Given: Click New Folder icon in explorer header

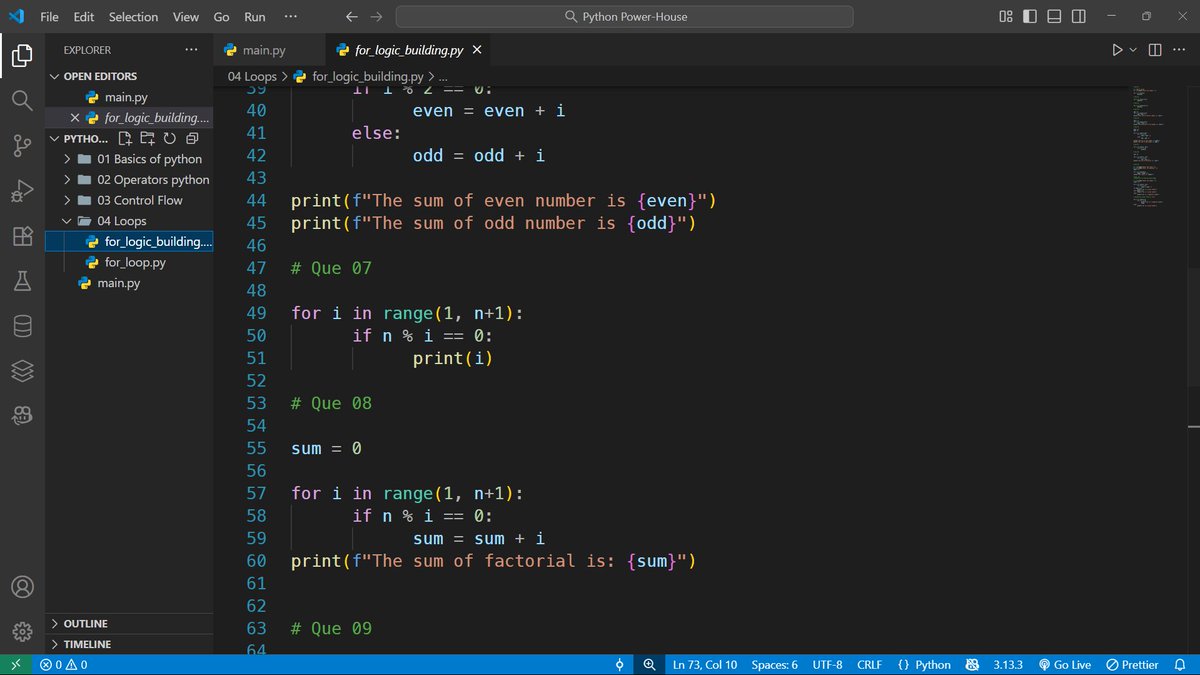Looking at the screenshot, I should pyautogui.click(x=147, y=139).
